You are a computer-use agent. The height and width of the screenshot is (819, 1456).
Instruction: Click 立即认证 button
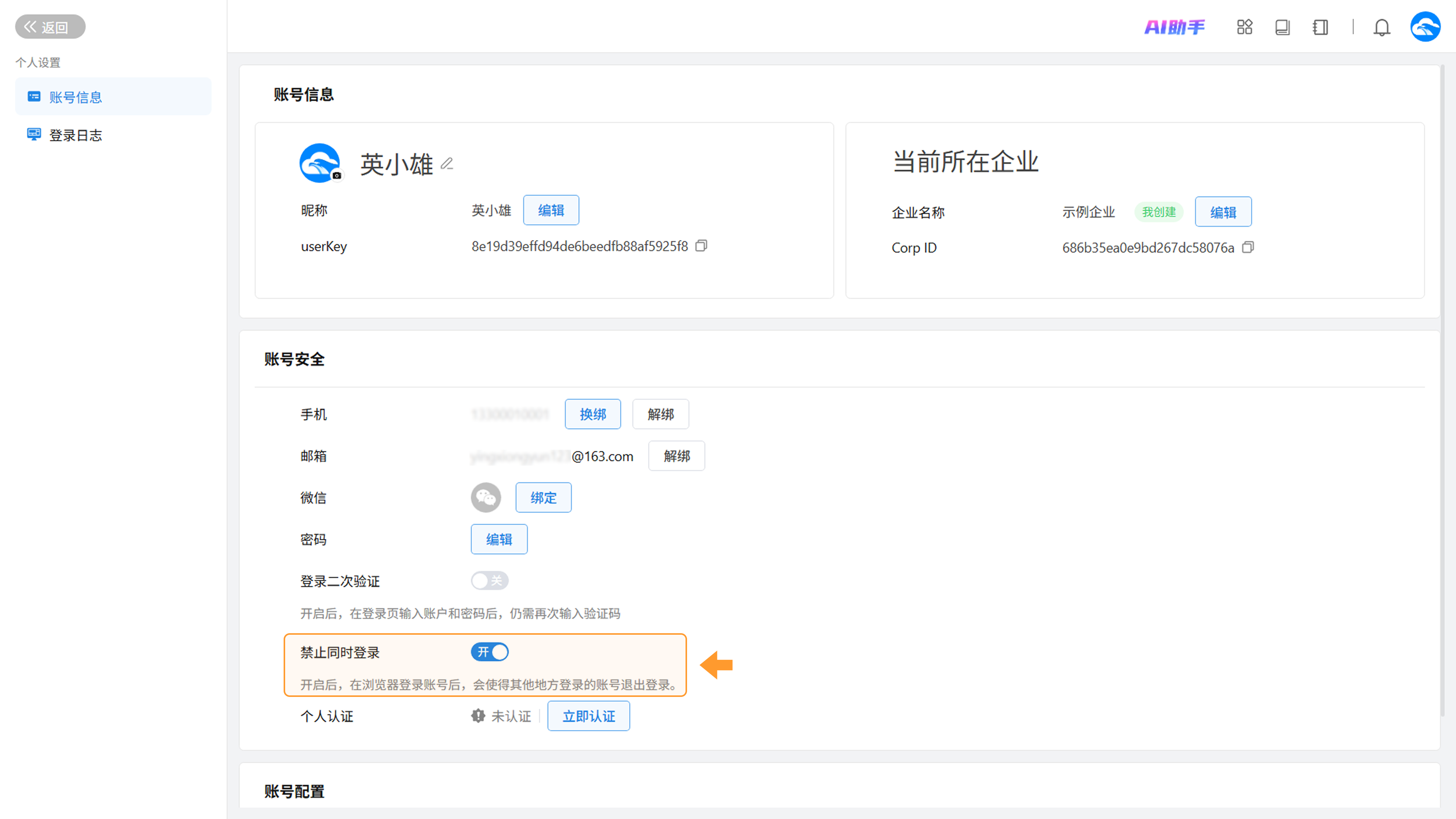point(588,716)
